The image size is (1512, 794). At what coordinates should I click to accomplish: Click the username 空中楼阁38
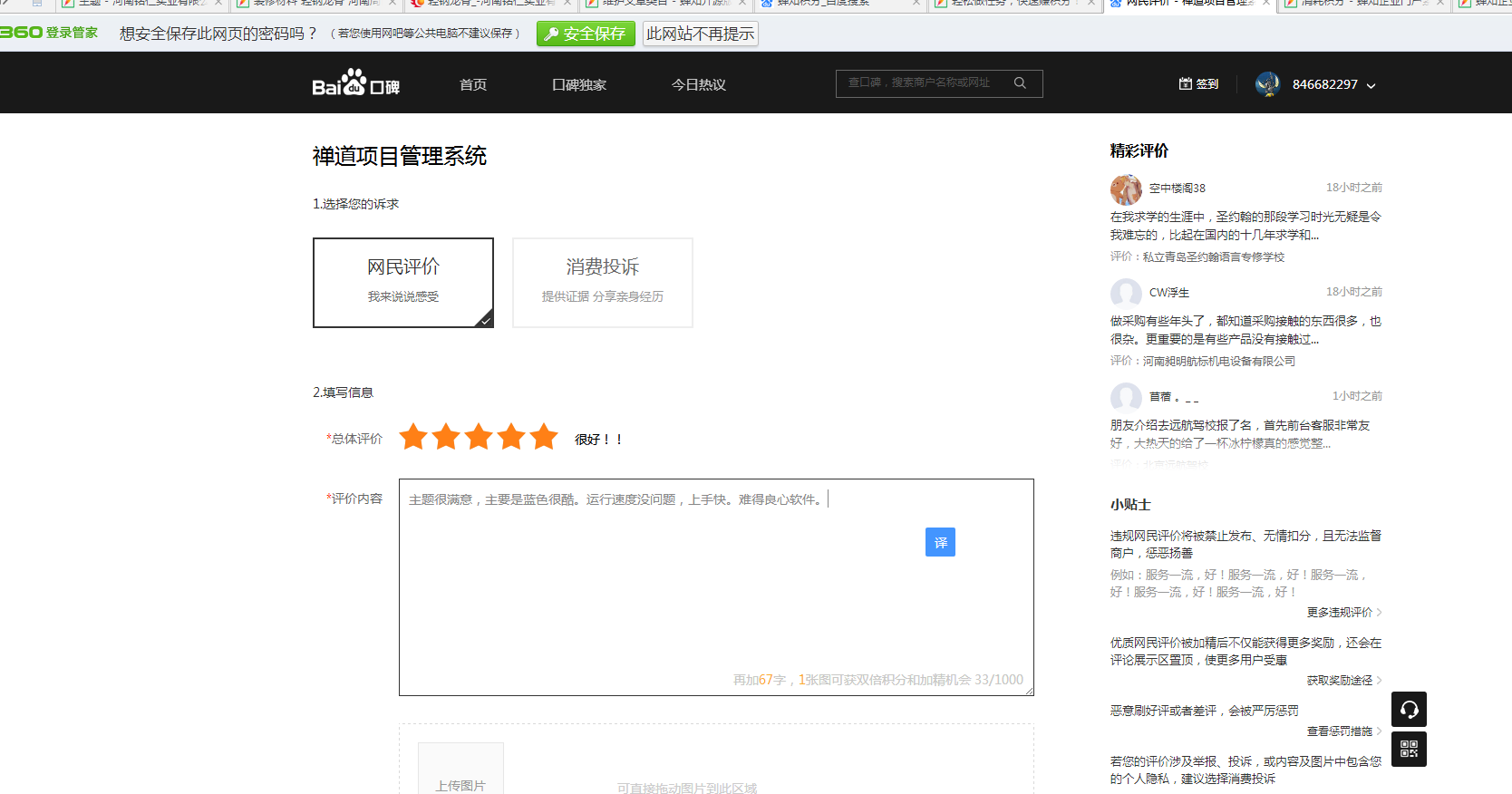[x=1178, y=189]
